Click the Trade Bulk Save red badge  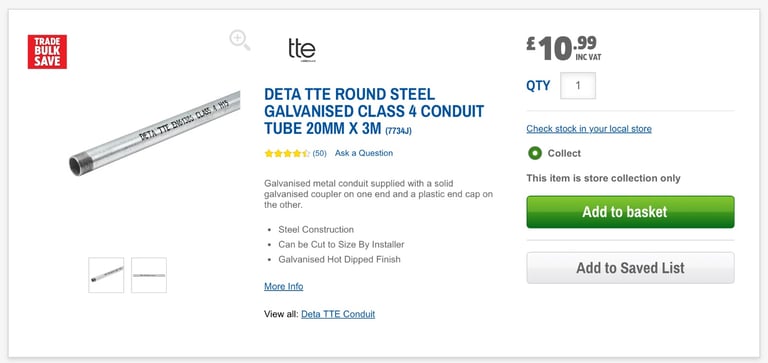[47, 51]
